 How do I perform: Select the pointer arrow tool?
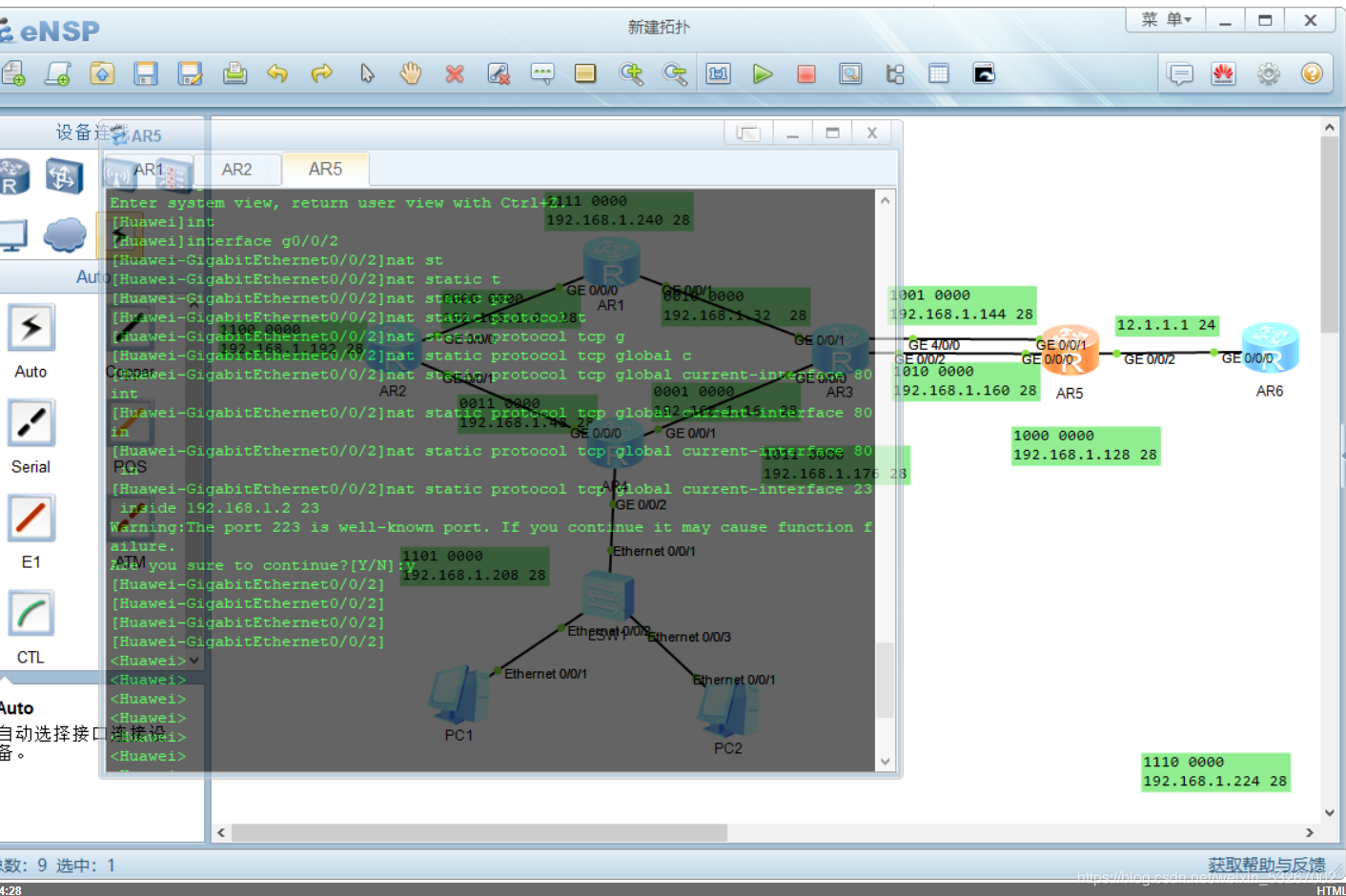coord(367,73)
